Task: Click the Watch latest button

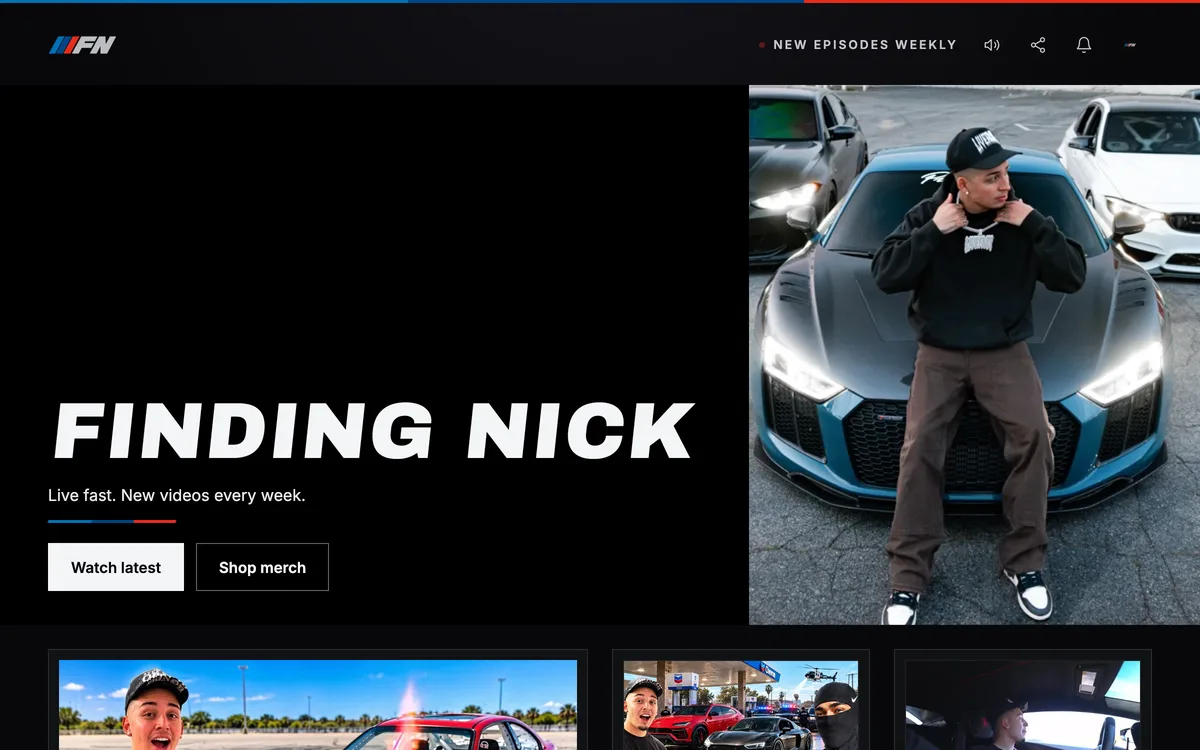Action: point(116,567)
